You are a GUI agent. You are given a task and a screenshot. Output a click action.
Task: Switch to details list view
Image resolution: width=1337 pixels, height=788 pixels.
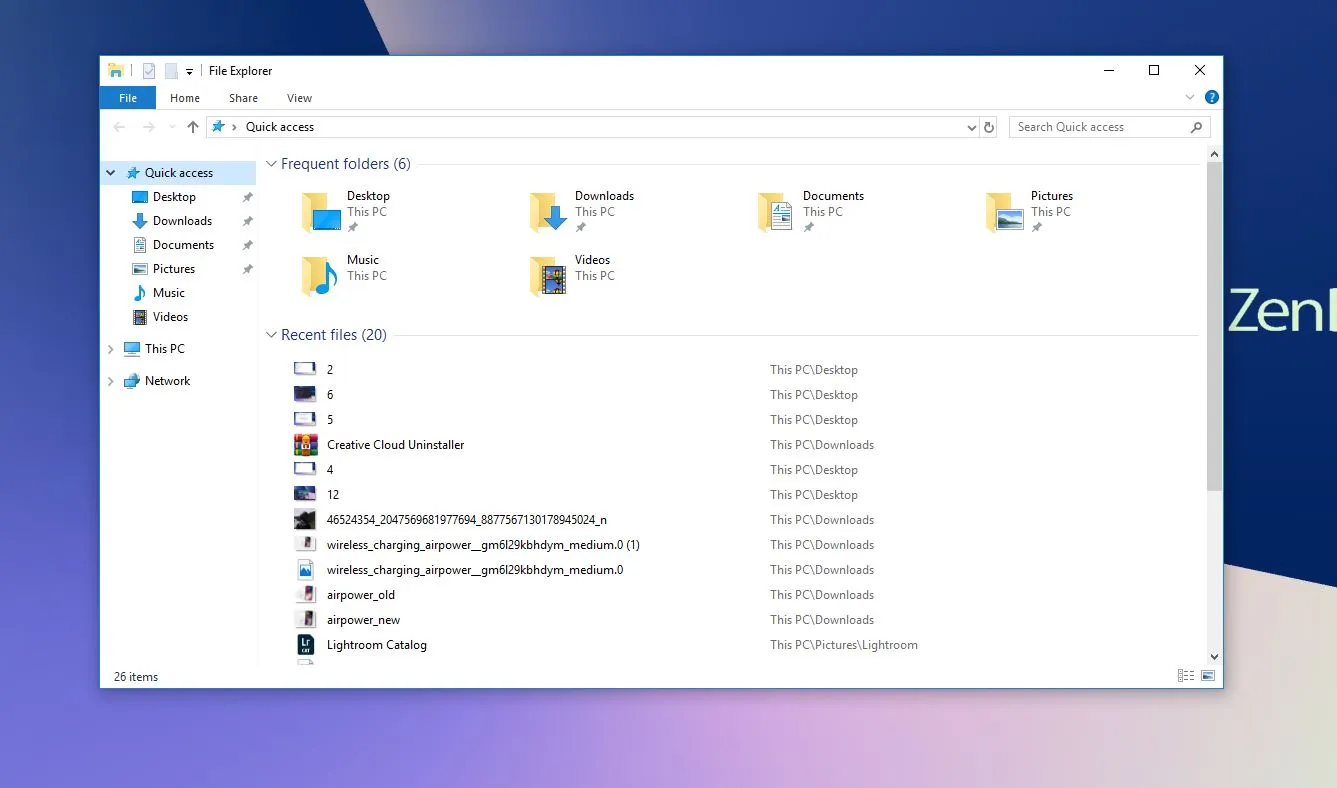(x=1186, y=676)
